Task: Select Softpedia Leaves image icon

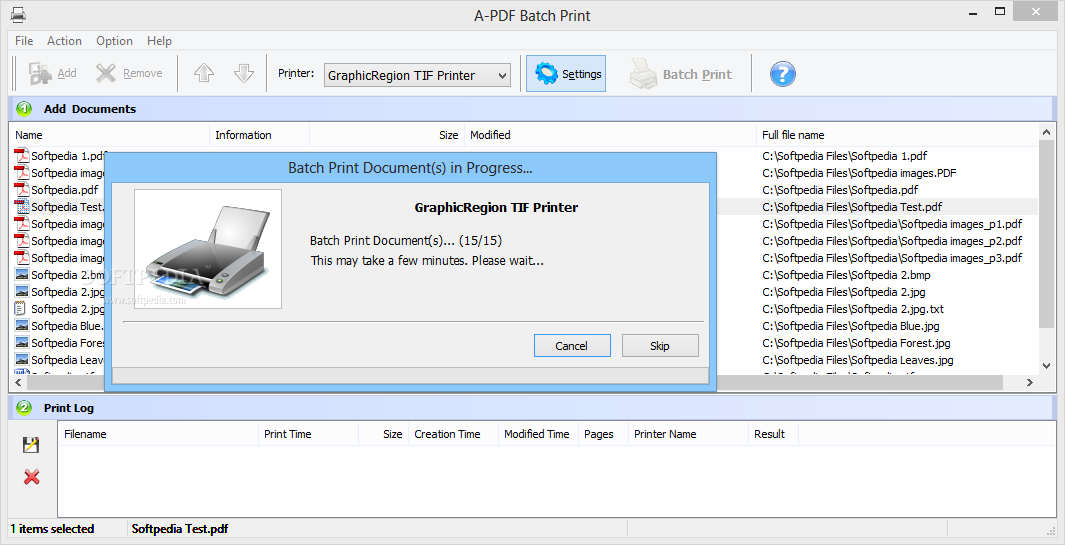Action: (22, 359)
